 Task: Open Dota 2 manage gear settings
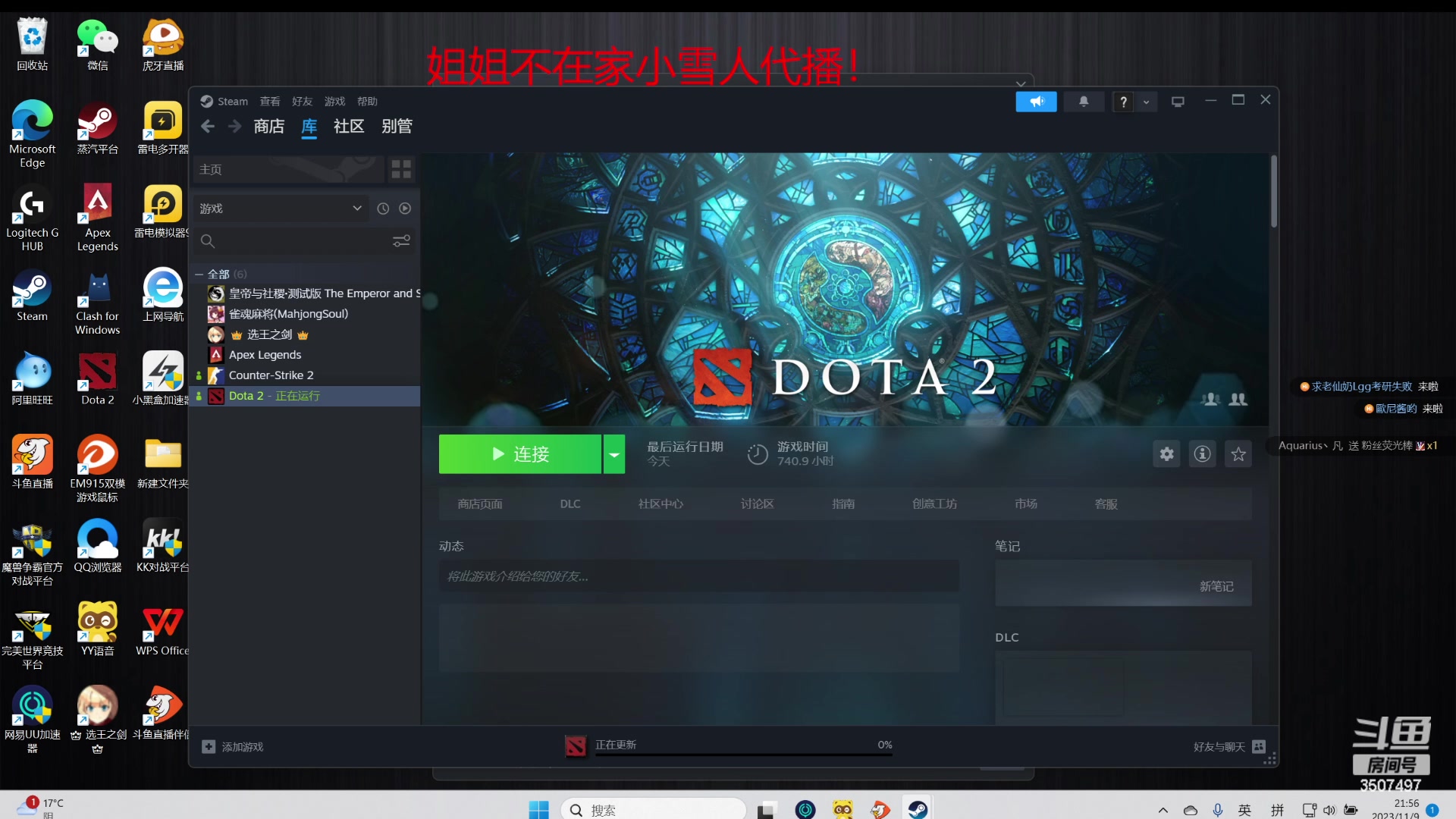(x=1166, y=454)
